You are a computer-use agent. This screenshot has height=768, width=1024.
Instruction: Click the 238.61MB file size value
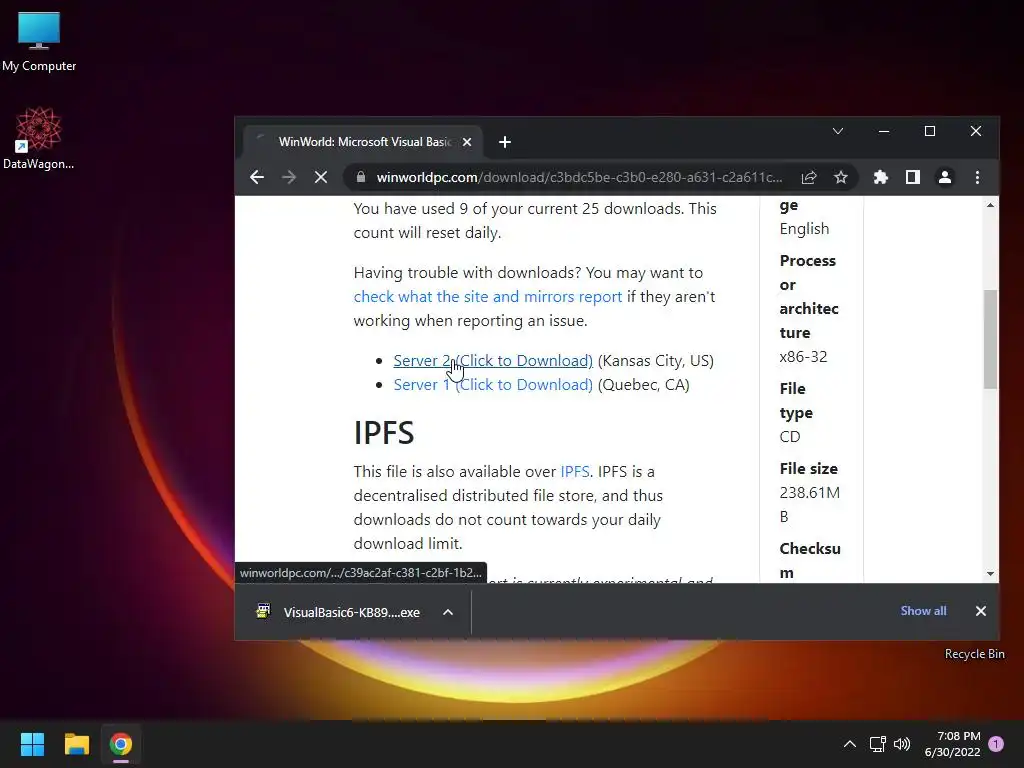pos(809,505)
